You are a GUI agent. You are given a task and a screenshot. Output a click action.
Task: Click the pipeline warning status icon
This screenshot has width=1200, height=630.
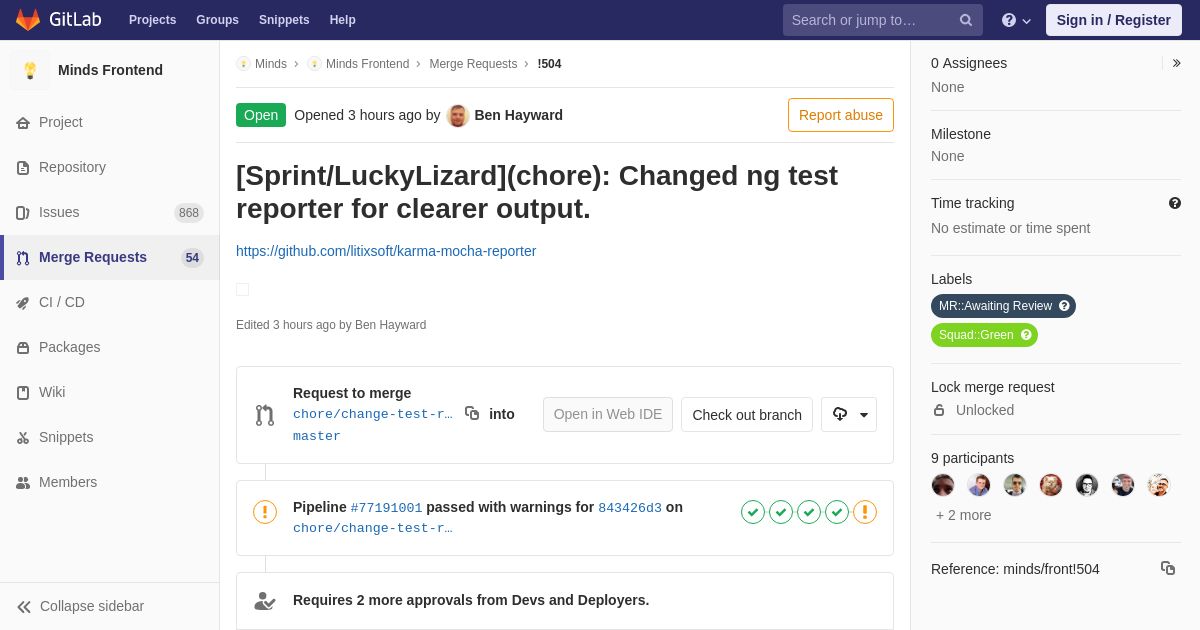click(x=265, y=512)
